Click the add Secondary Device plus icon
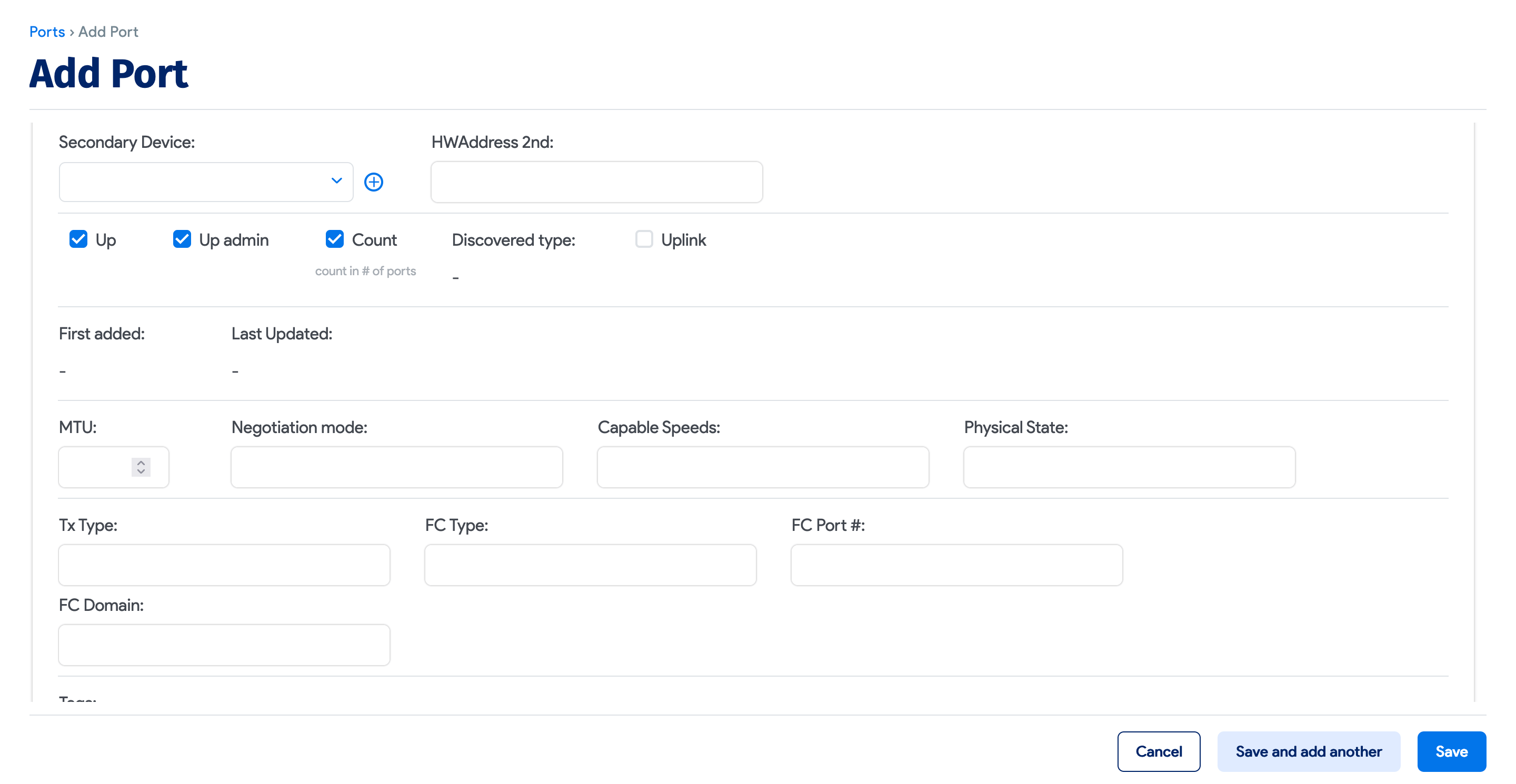Screen dimensions: 1516x784 click(374, 182)
